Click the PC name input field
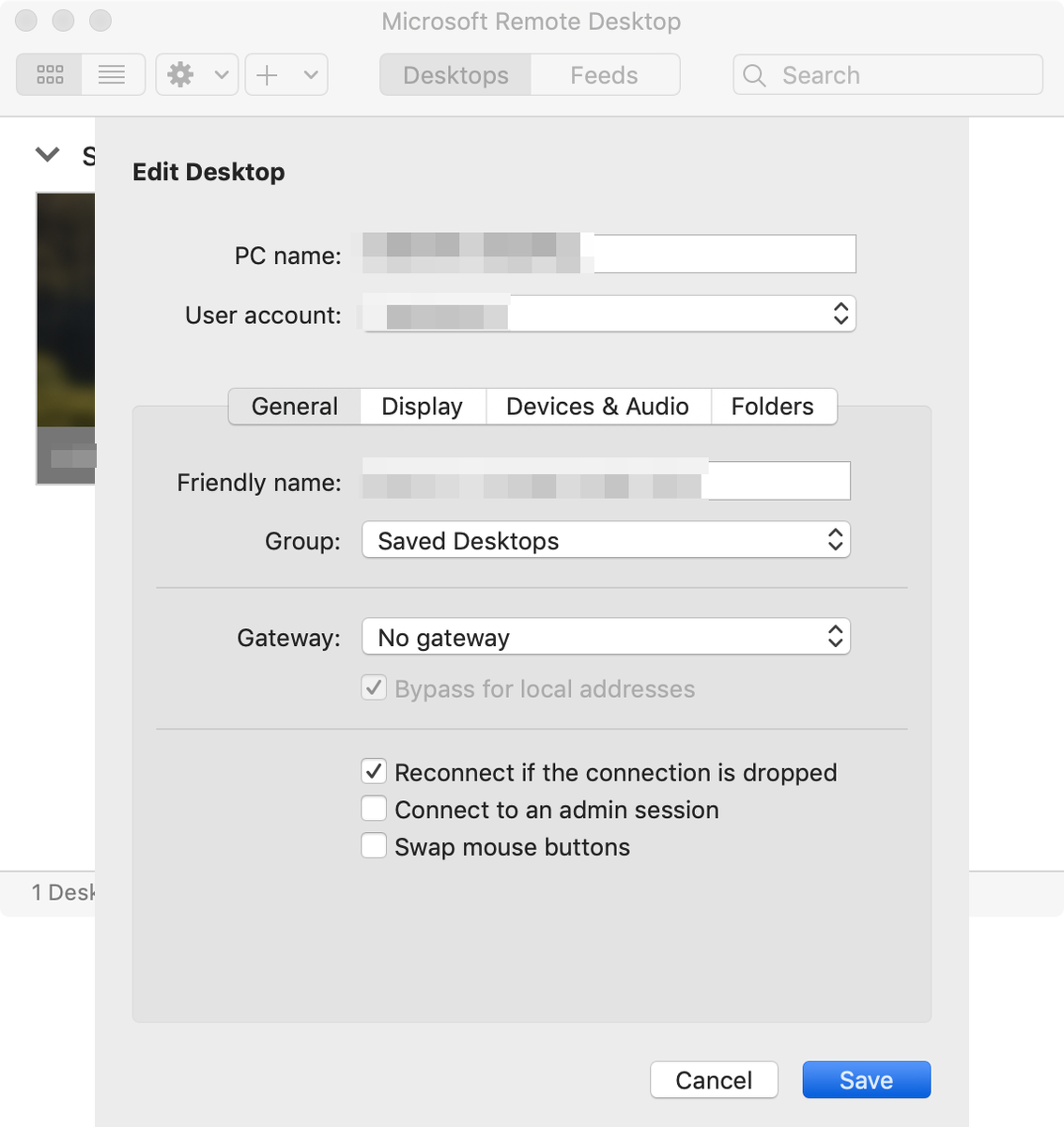This screenshot has height=1127, width=1064. coord(609,254)
